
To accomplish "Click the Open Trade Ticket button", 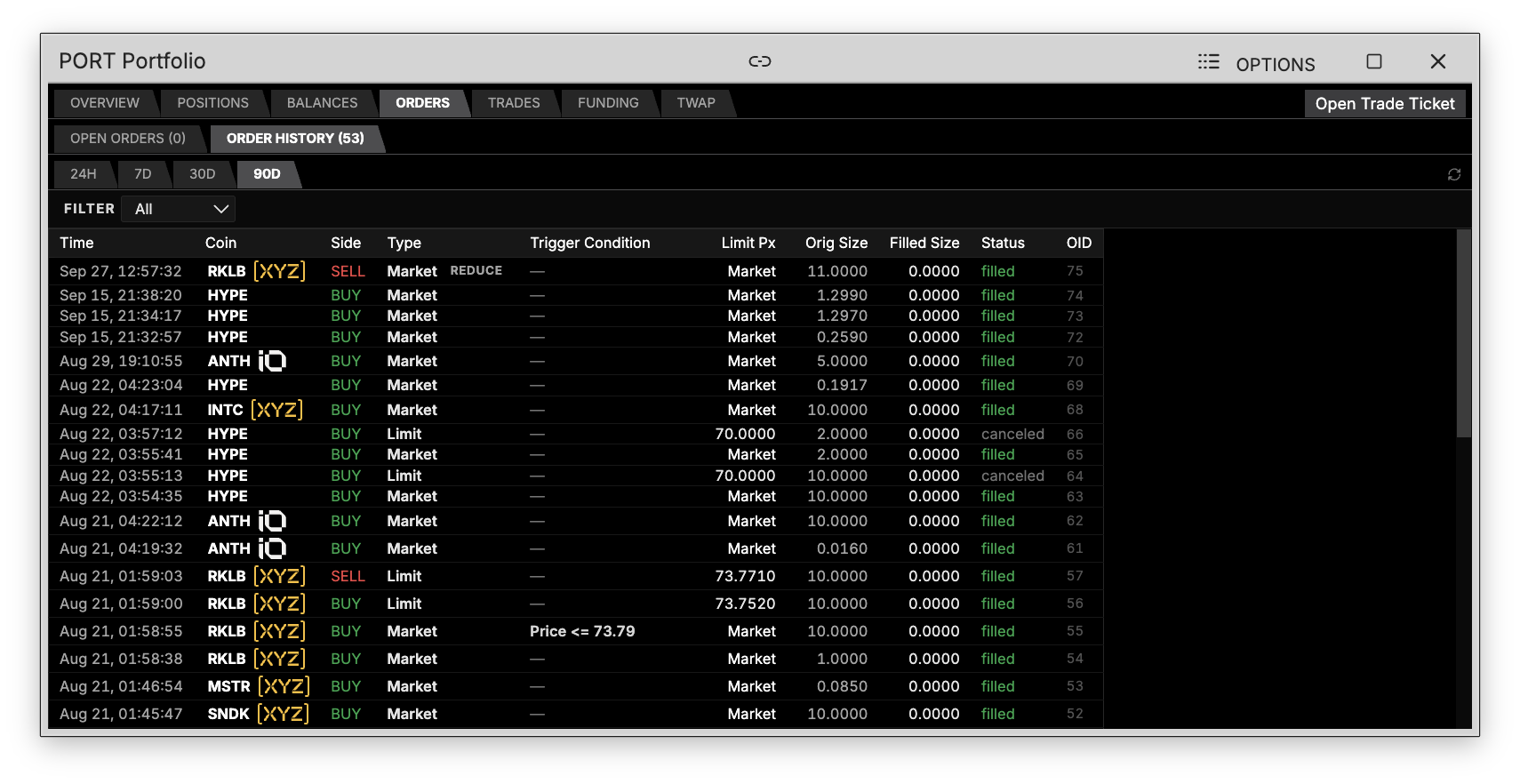I will (x=1385, y=104).
